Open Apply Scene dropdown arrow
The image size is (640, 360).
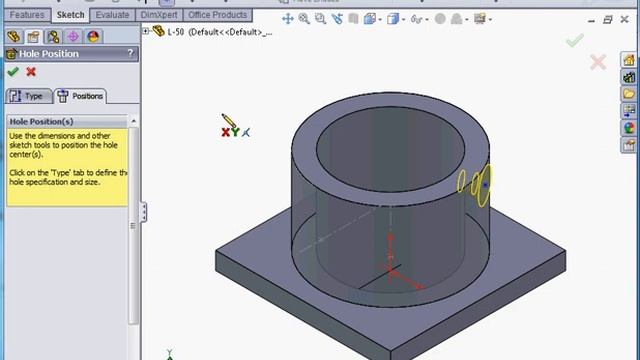pyautogui.click(x=467, y=20)
